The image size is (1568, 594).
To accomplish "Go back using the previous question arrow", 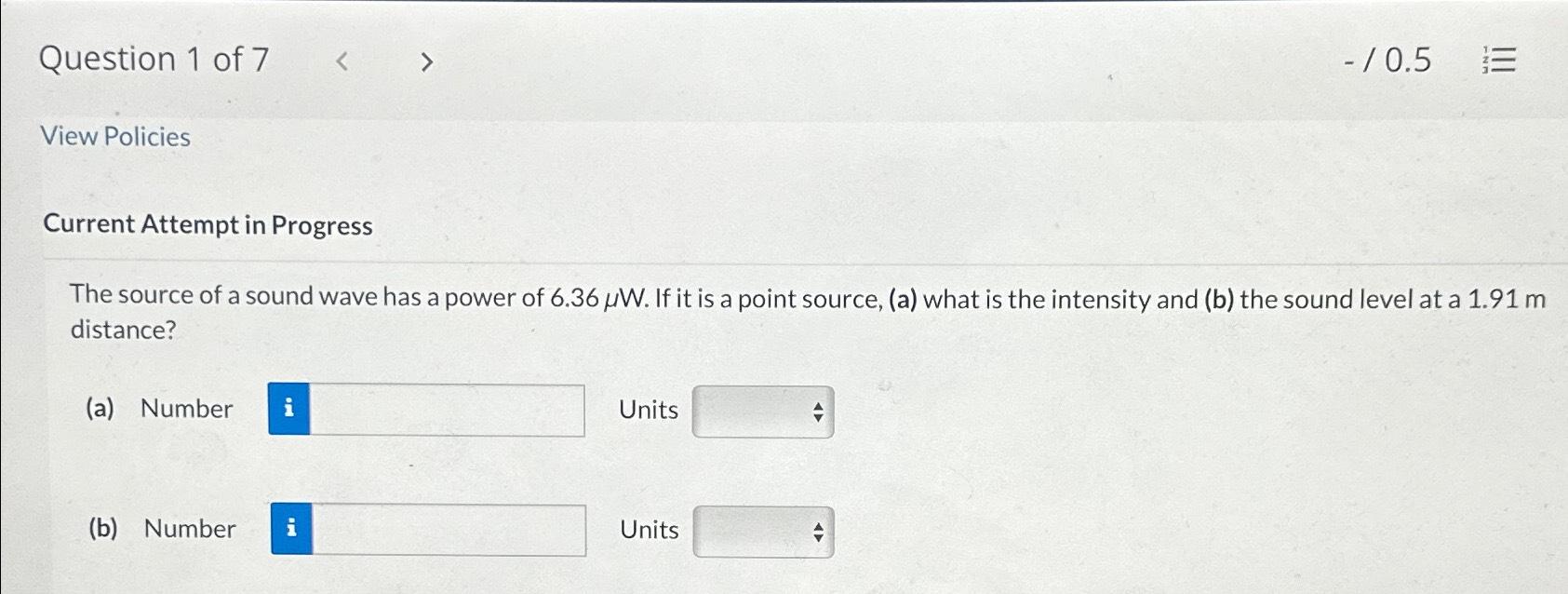I will coord(343,61).
